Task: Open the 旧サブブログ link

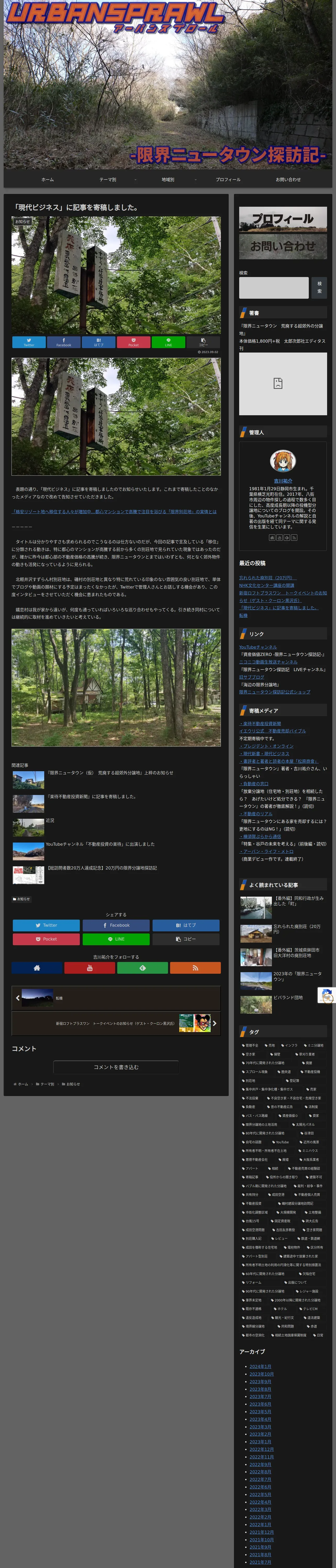Action: pyautogui.click(x=252, y=677)
